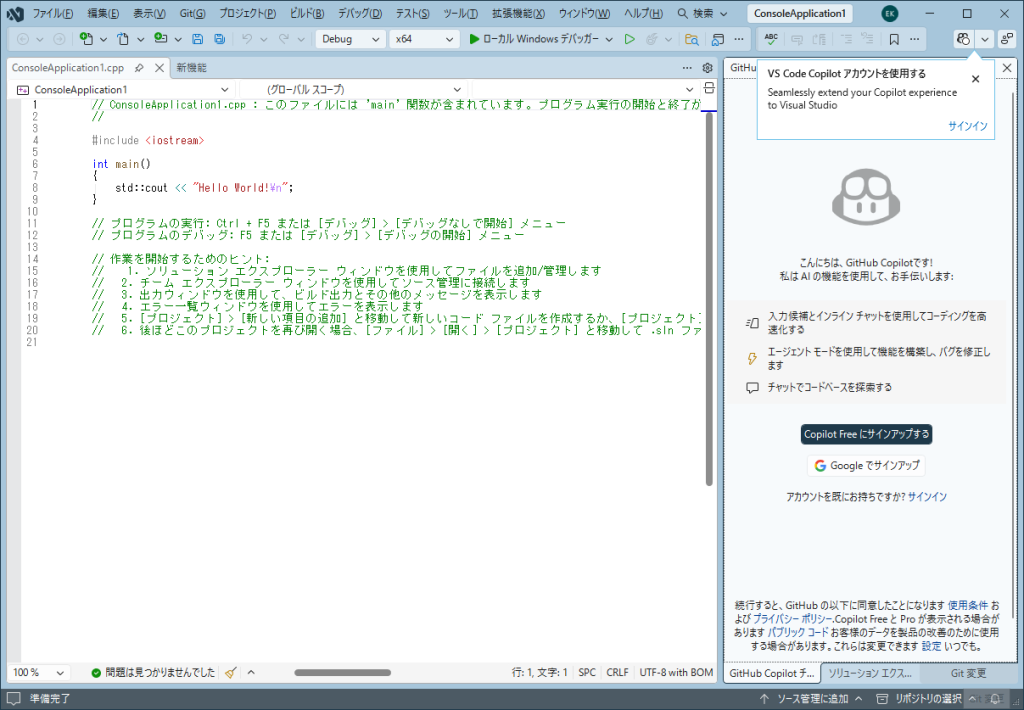Click the Save icon in toolbar
This screenshot has width=1024, height=710.
click(x=197, y=39)
